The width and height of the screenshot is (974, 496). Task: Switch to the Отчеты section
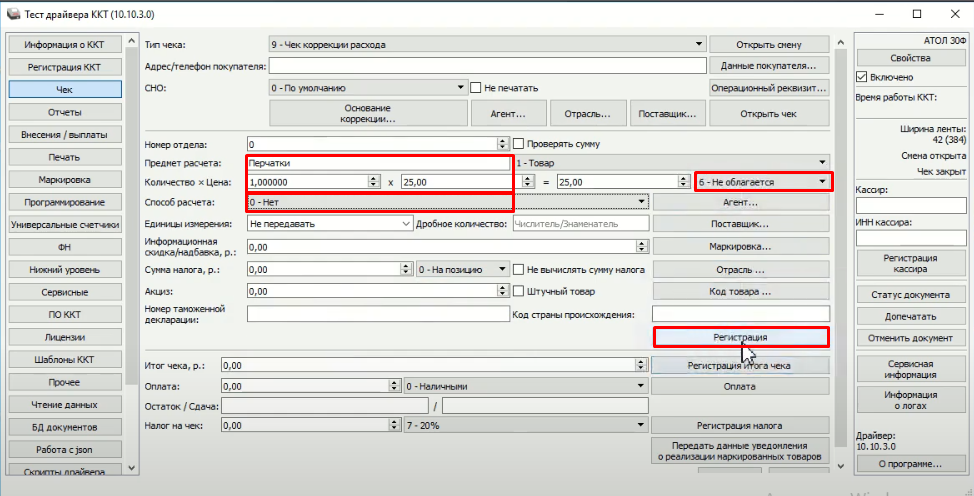pos(63,111)
